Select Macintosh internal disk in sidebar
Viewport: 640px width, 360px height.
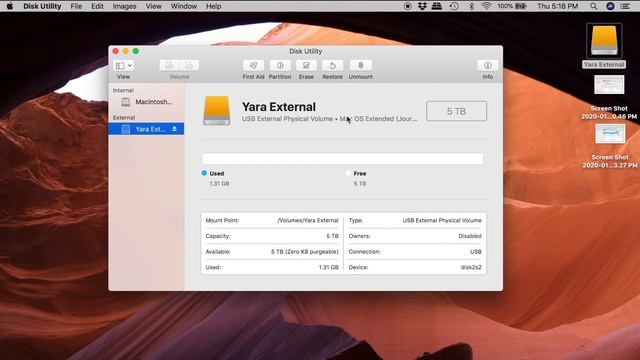[147, 102]
